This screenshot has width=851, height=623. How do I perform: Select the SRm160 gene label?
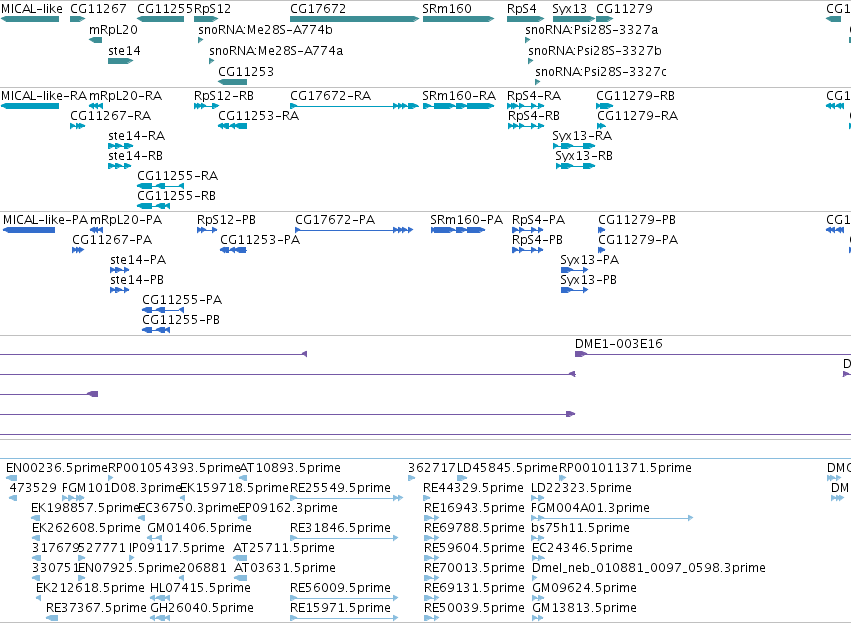tap(447, 9)
